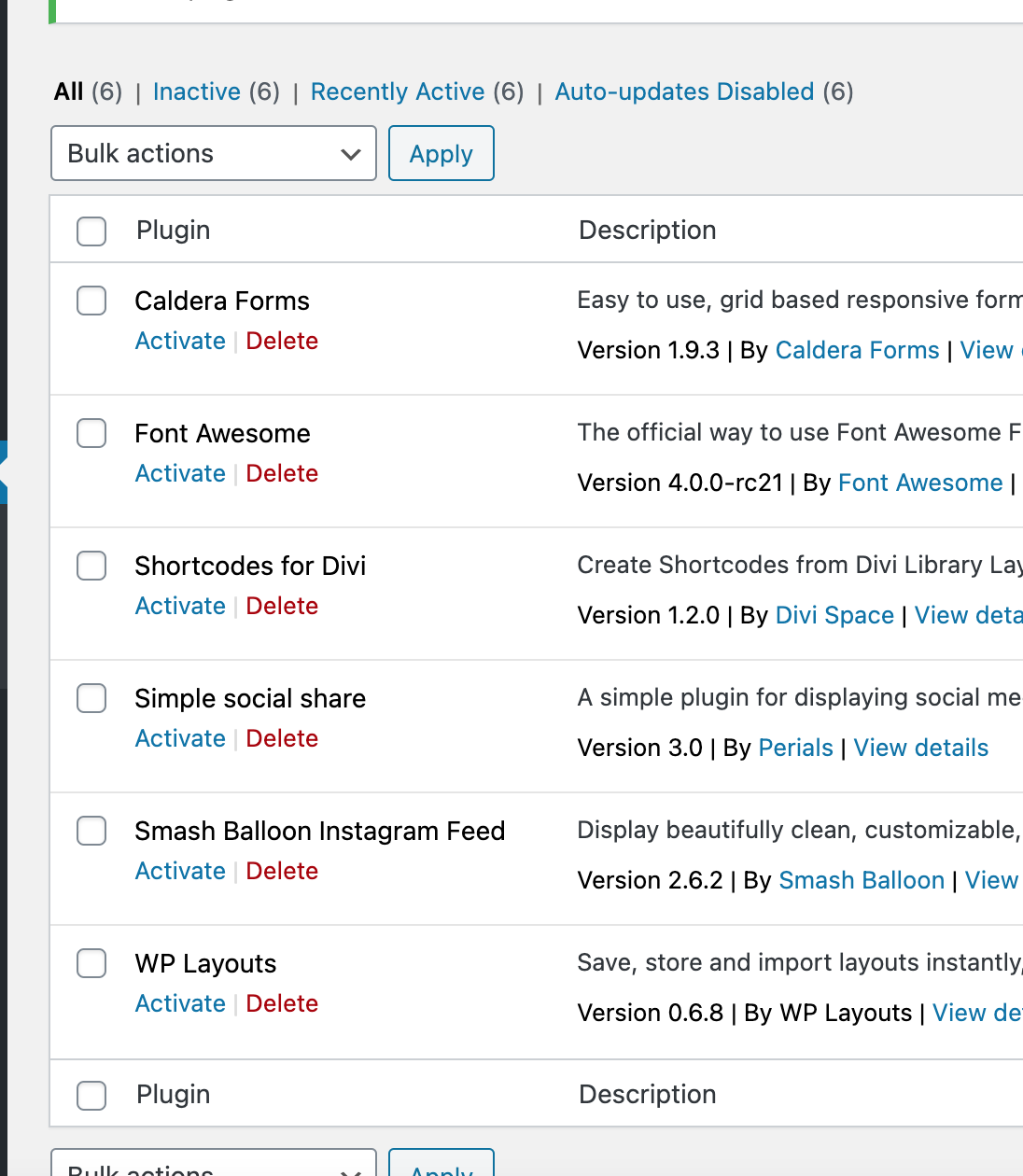View details for Smash Balloon Instagram Feed
This screenshot has height=1176, width=1023.
click(993, 880)
